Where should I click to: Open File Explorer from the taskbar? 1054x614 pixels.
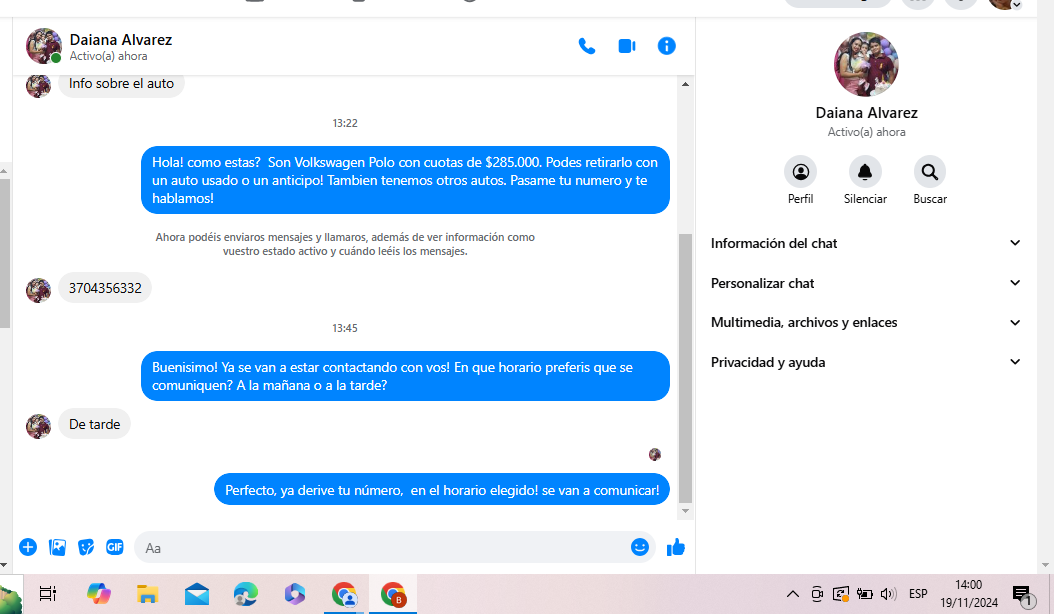(148, 594)
